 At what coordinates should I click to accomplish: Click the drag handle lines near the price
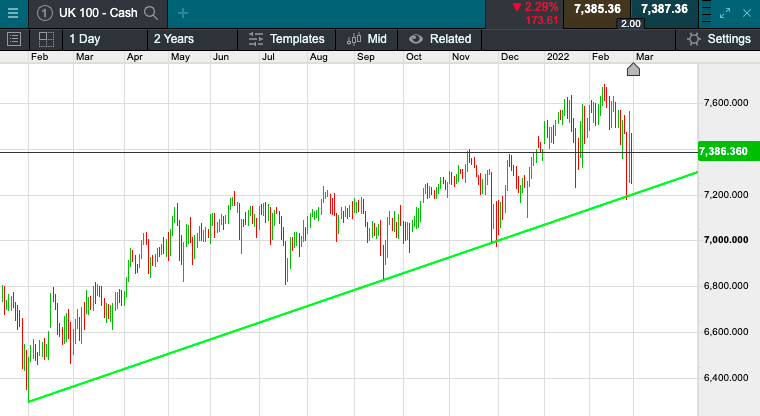coord(705,13)
